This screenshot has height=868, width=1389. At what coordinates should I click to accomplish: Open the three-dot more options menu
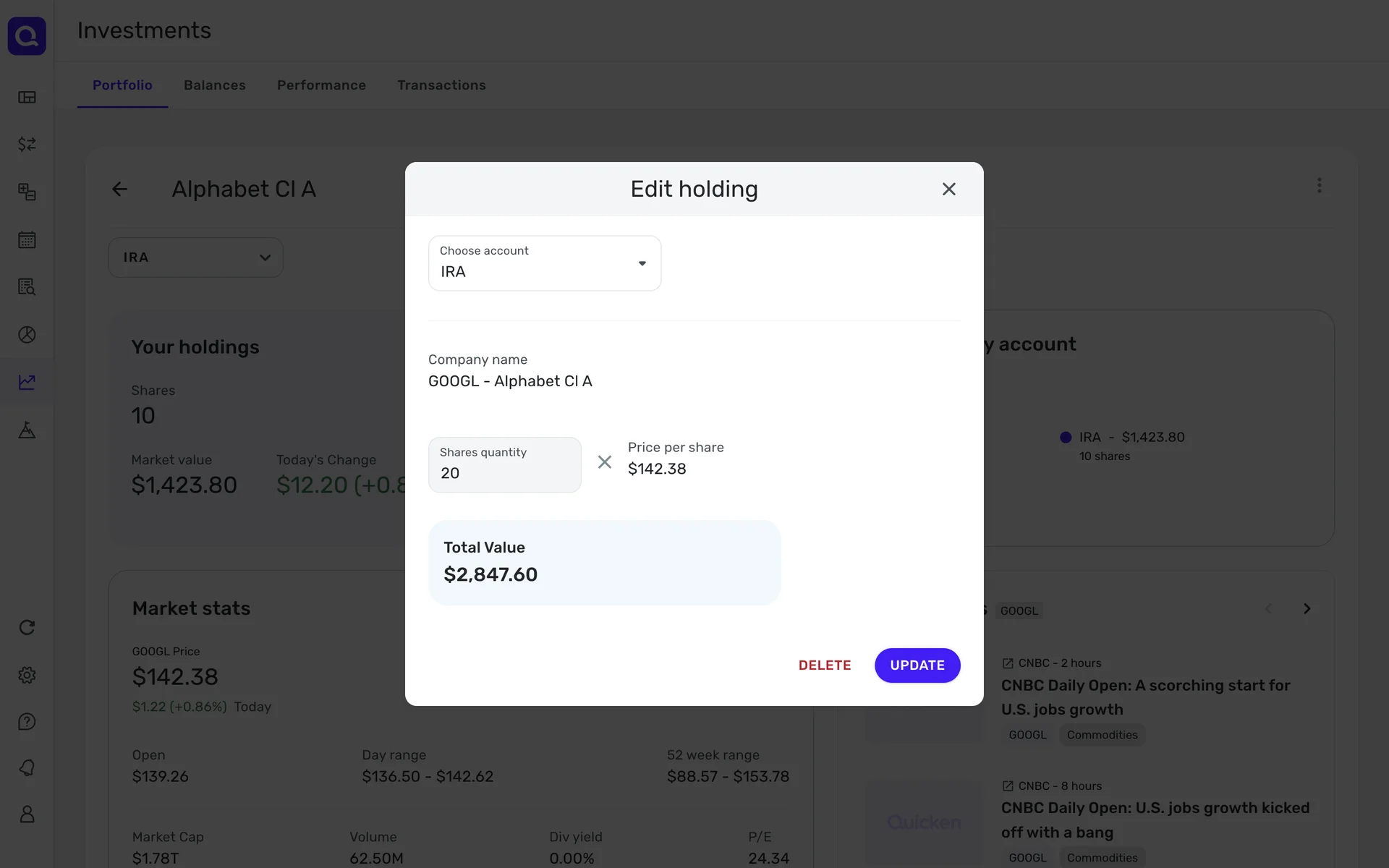1319,186
